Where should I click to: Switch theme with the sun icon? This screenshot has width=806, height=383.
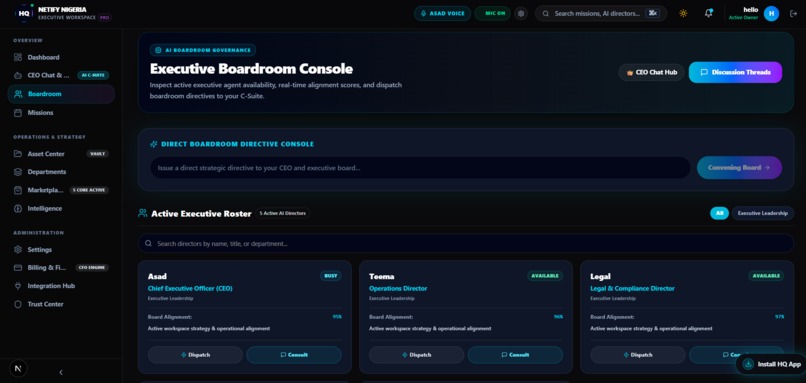coord(683,13)
